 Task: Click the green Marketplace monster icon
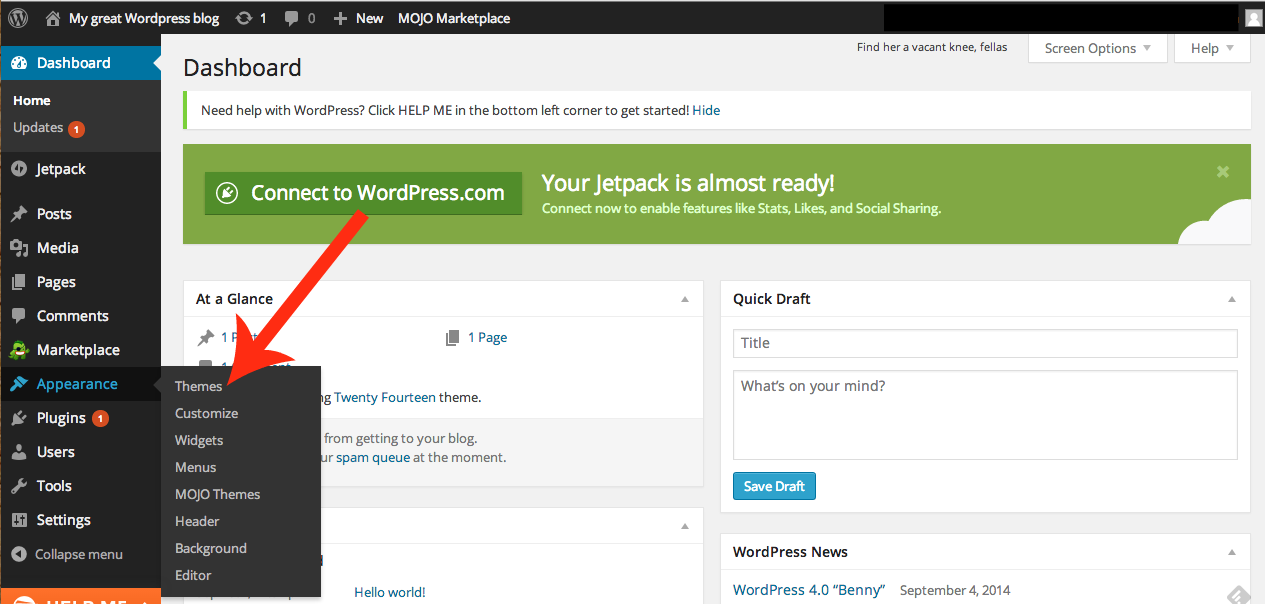click(x=18, y=350)
